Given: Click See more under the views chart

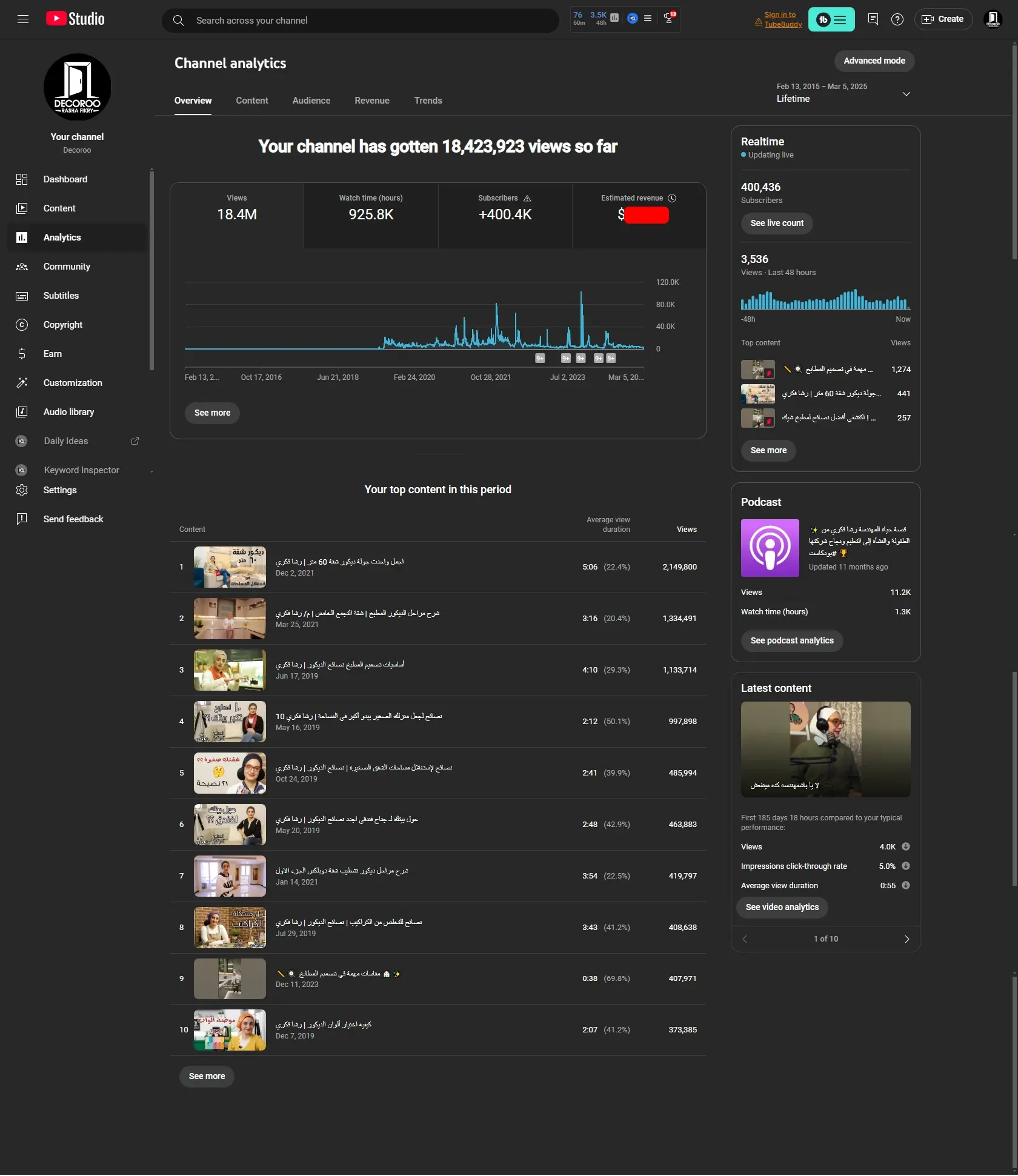Looking at the screenshot, I should tap(212, 413).
